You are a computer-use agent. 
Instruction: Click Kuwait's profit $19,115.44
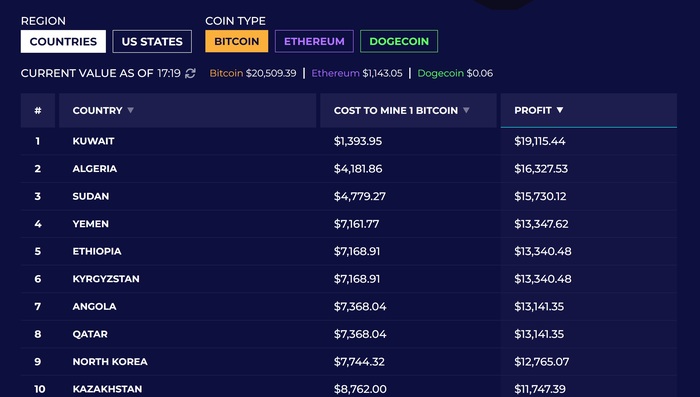pyautogui.click(x=540, y=141)
